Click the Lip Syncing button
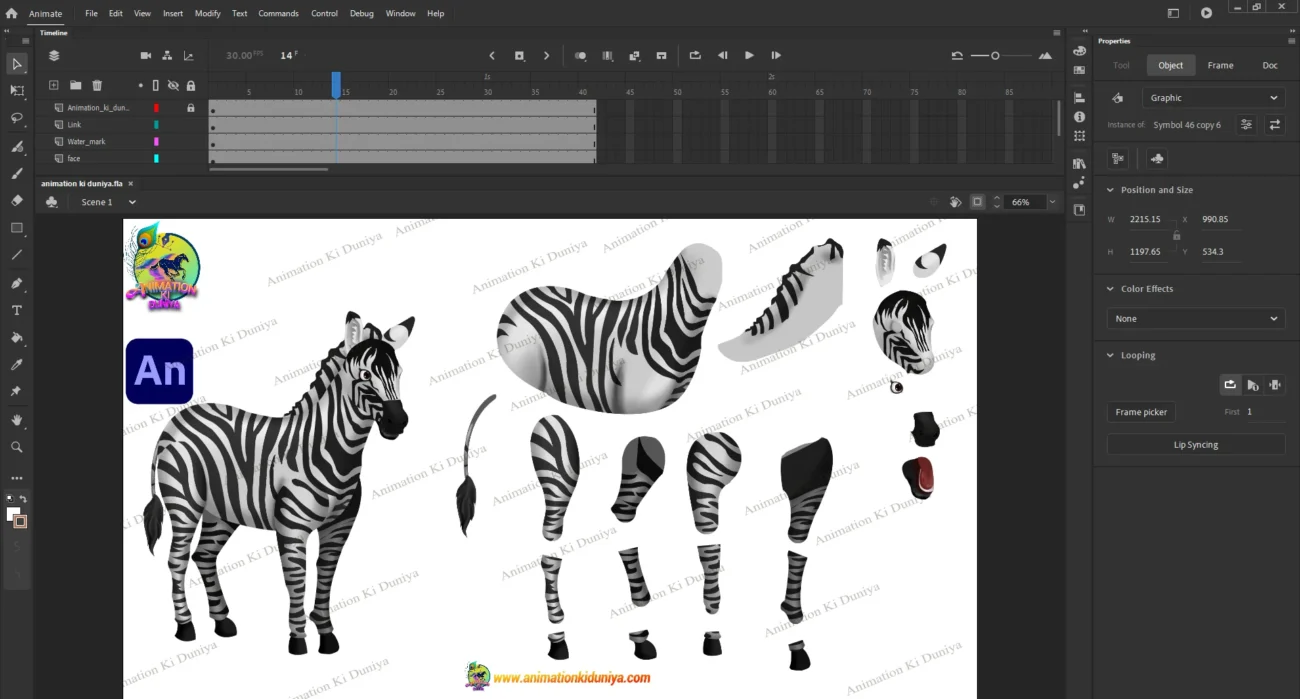 1195,445
